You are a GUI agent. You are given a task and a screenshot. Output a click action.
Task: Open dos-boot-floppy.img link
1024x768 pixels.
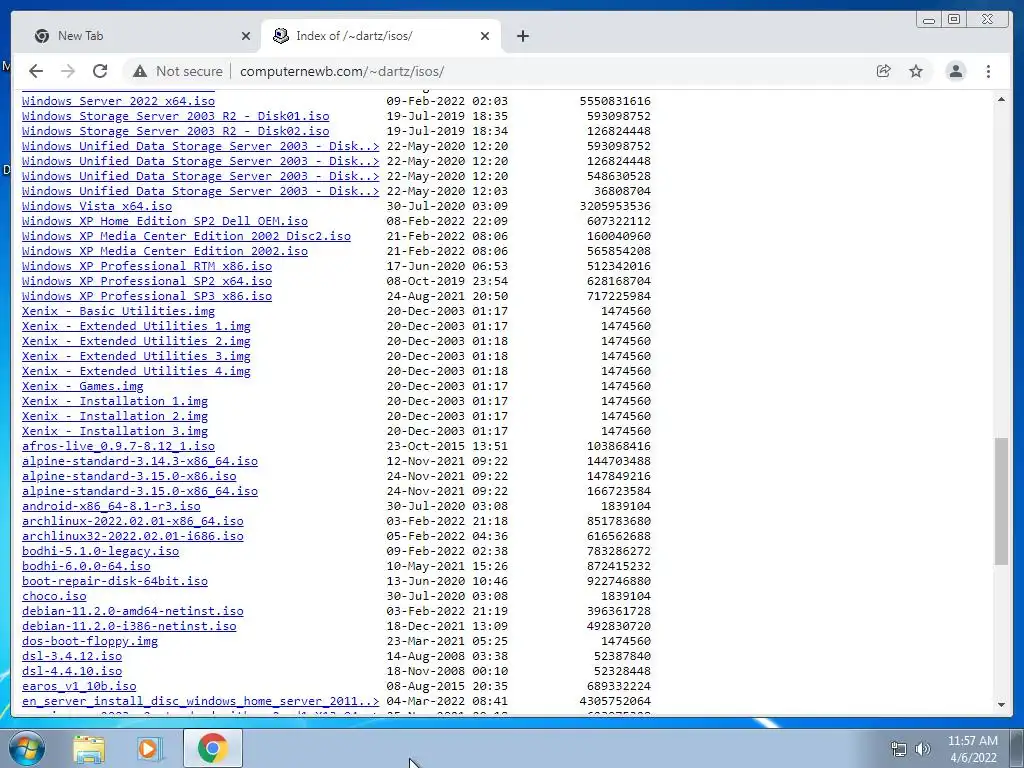point(89,642)
